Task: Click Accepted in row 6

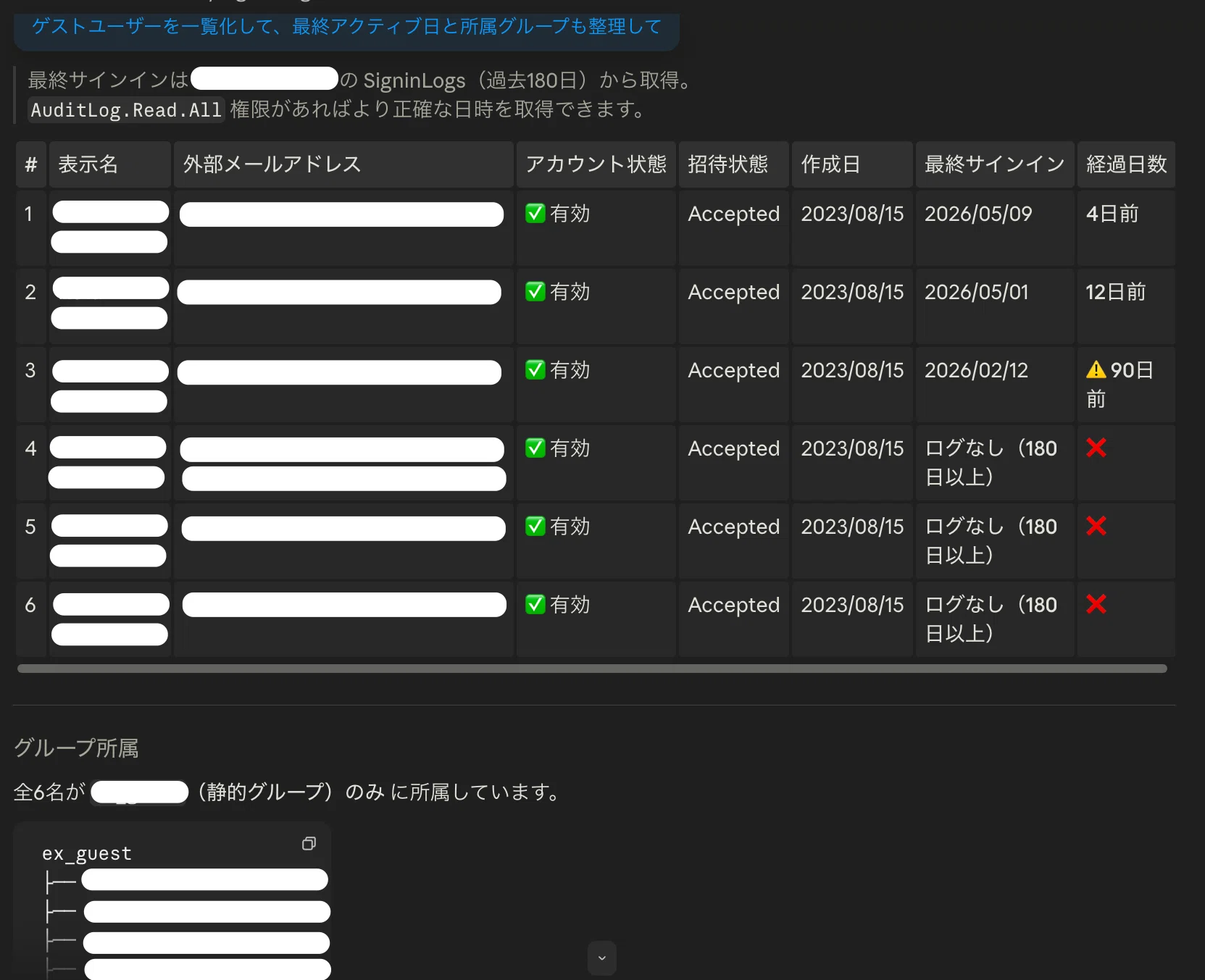Action: pyautogui.click(x=734, y=606)
